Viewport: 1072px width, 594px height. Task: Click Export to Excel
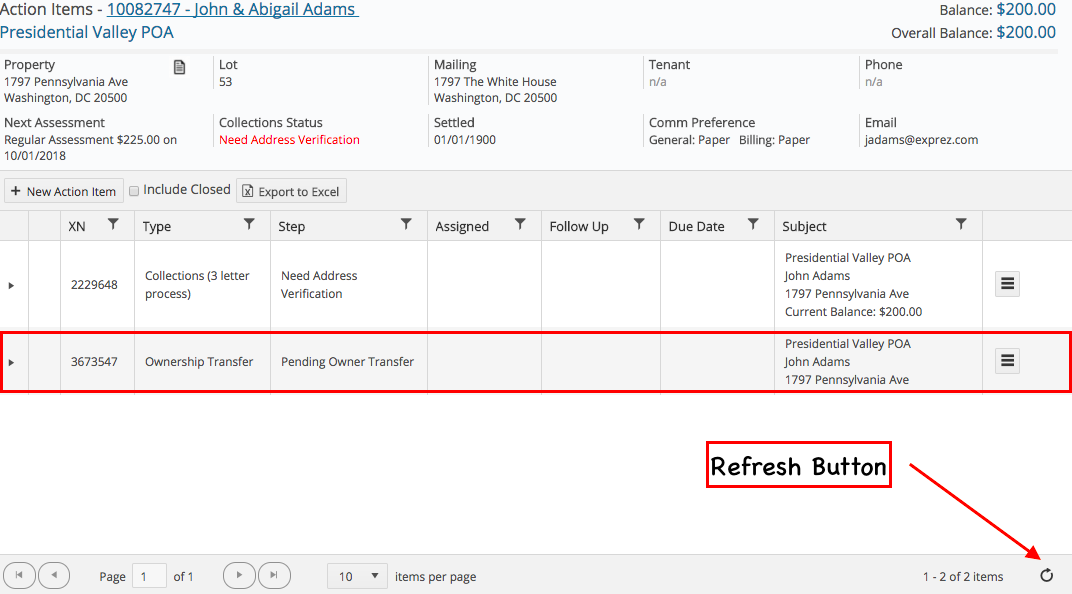point(291,190)
